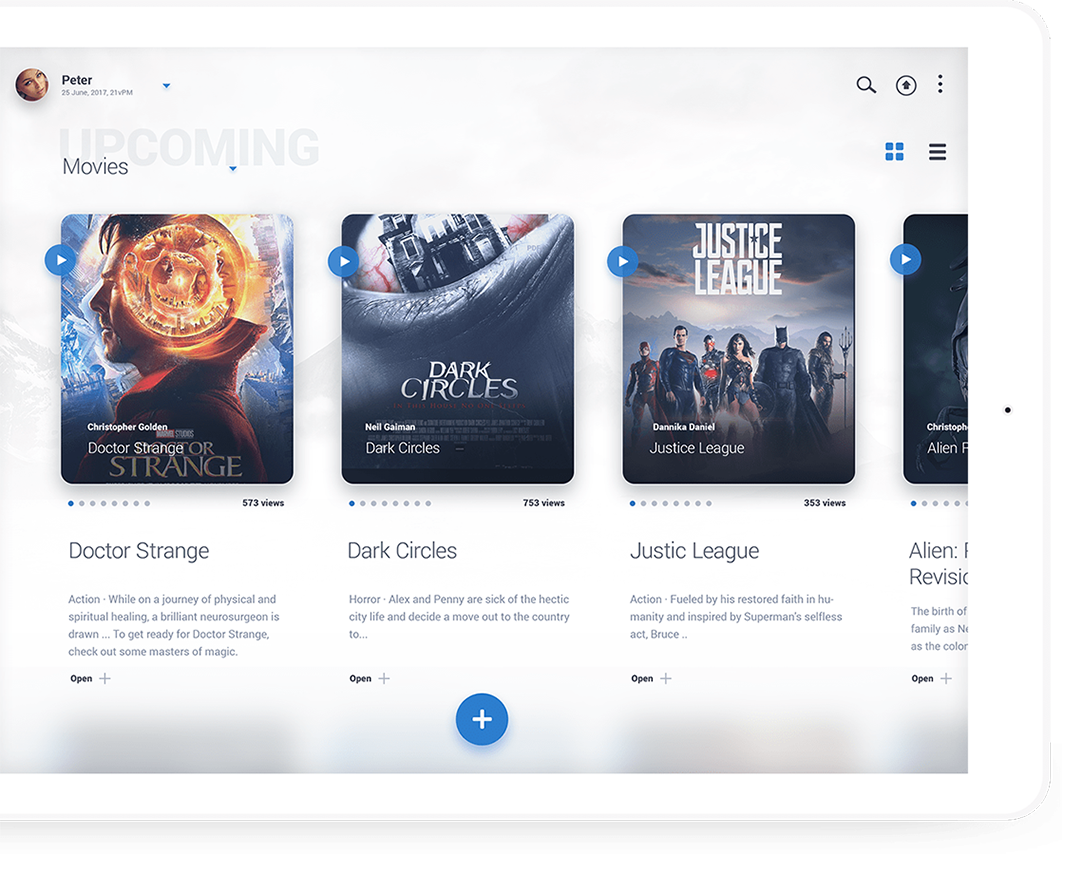The width and height of the screenshot is (1082, 874).
Task: Click the 753 views count
Action: pyautogui.click(x=544, y=503)
